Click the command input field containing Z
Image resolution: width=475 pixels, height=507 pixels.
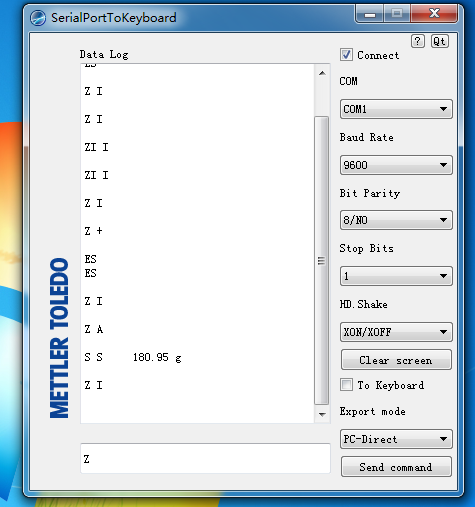pyautogui.click(x=205, y=459)
